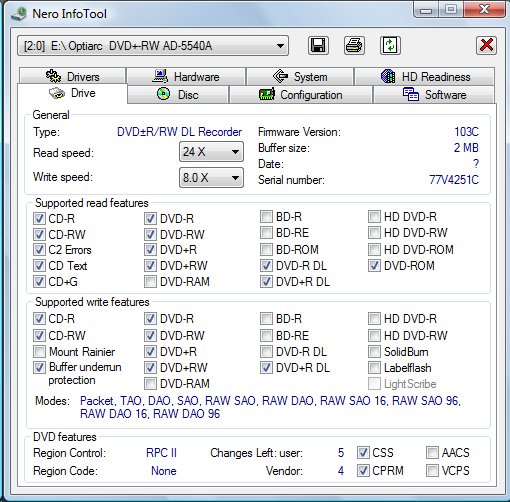Switch to the Software tab
Viewport: 510px width, 502px height.
(434, 95)
